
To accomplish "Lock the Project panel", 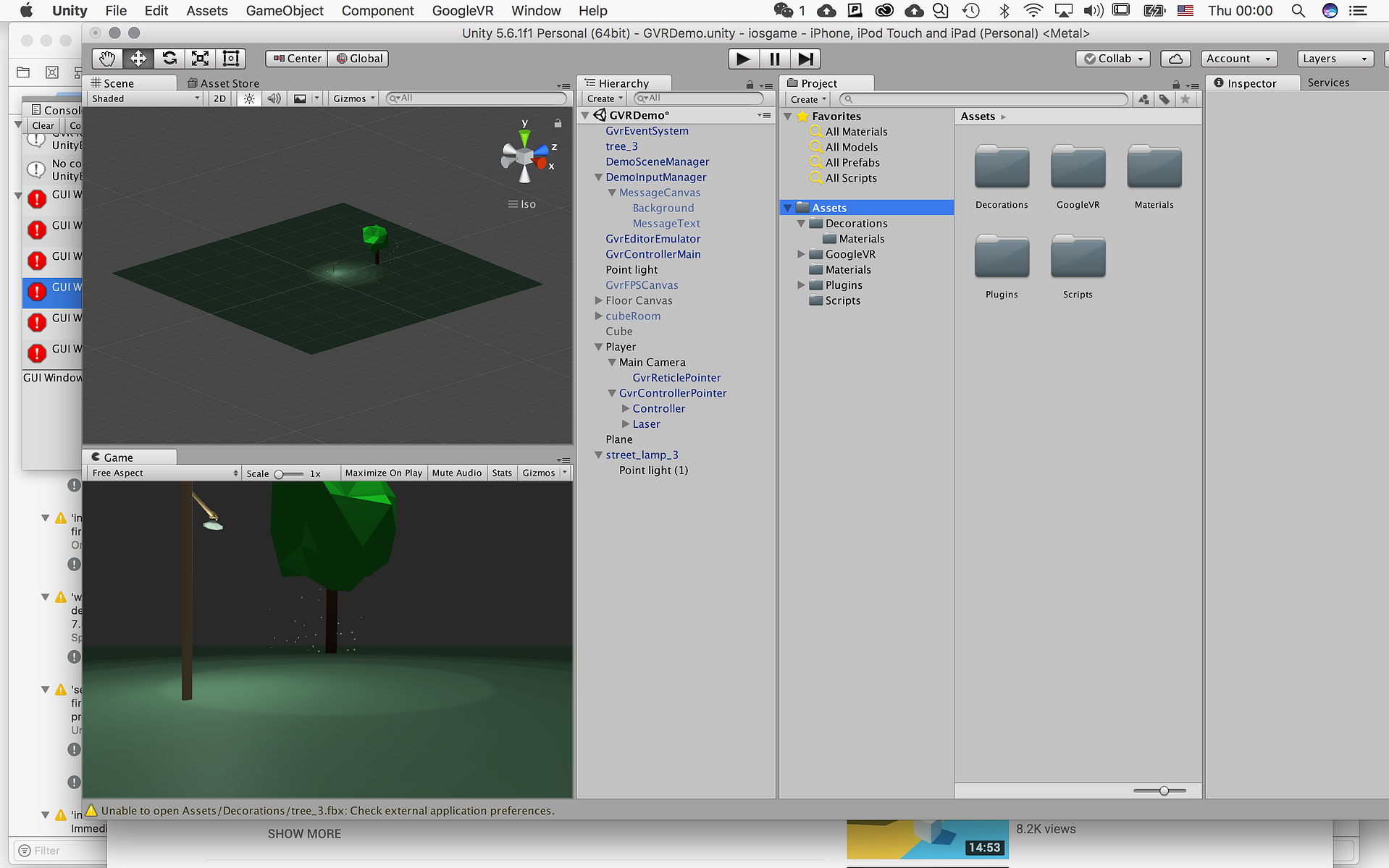I will click(x=1176, y=85).
